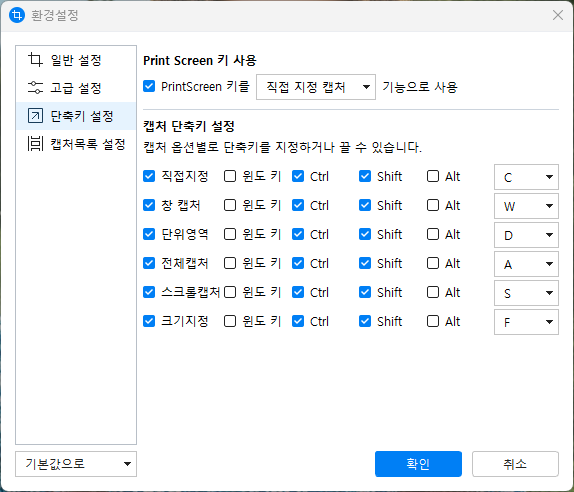Image resolution: width=574 pixels, height=492 pixels.
Task: Click the arrow icon beside 단축키 설정
Action: pos(36,116)
